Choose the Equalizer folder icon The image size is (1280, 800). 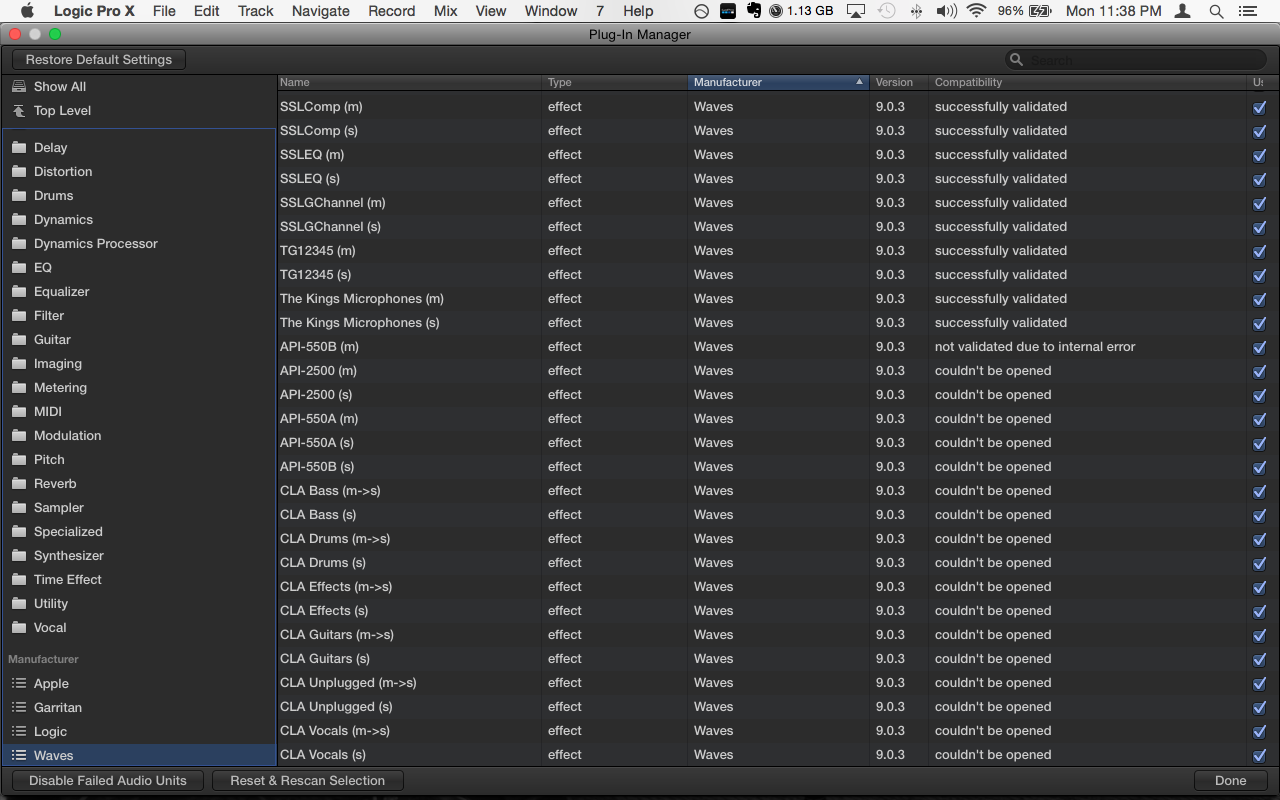click(19, 291)
